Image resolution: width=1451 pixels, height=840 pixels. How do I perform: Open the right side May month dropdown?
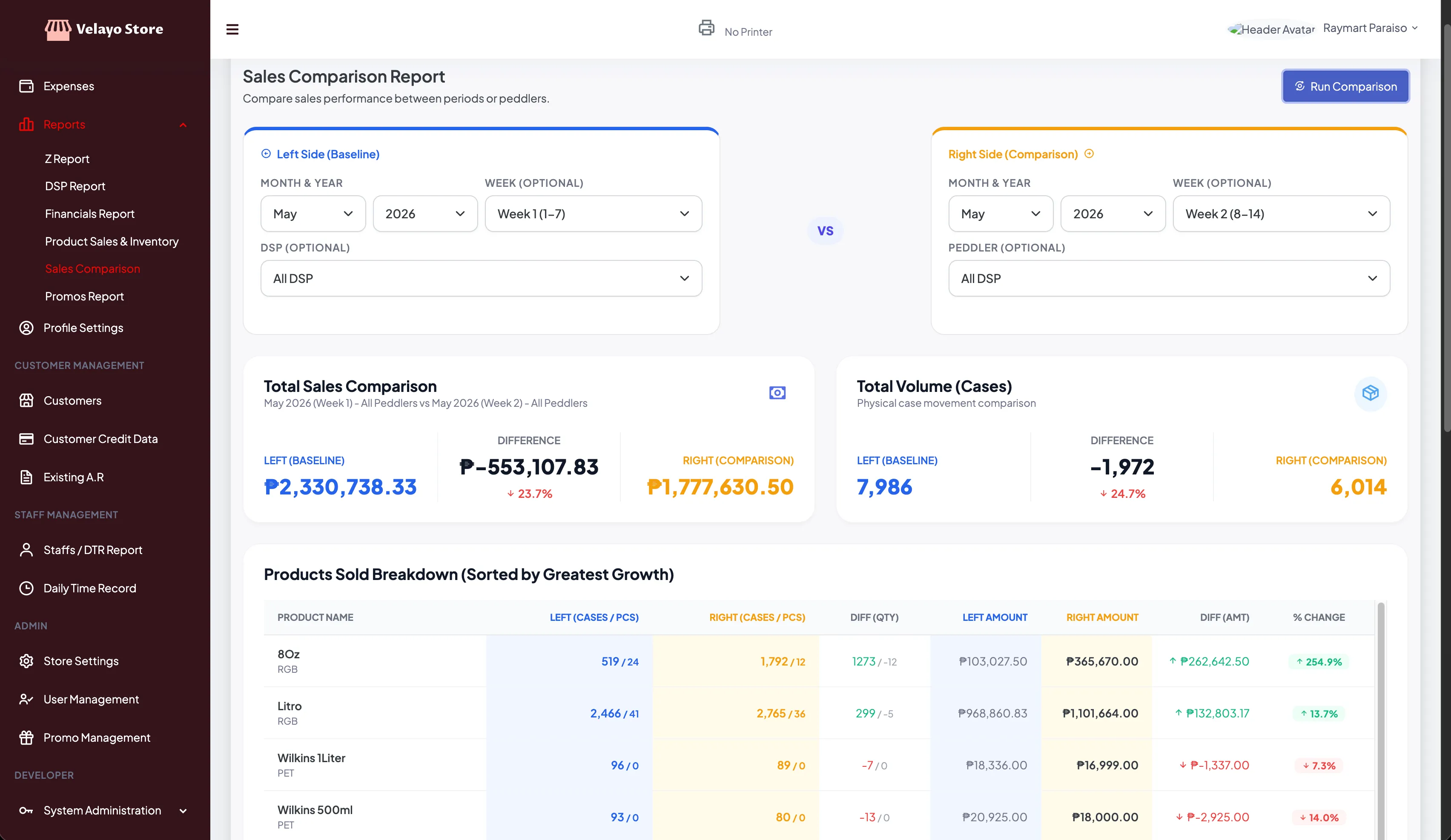click(1001, 214)
